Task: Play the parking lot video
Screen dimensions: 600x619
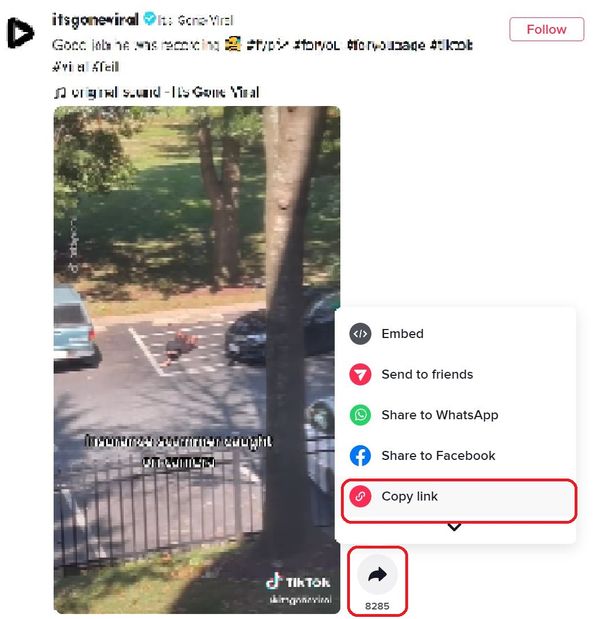Action: tap(197, 359)
